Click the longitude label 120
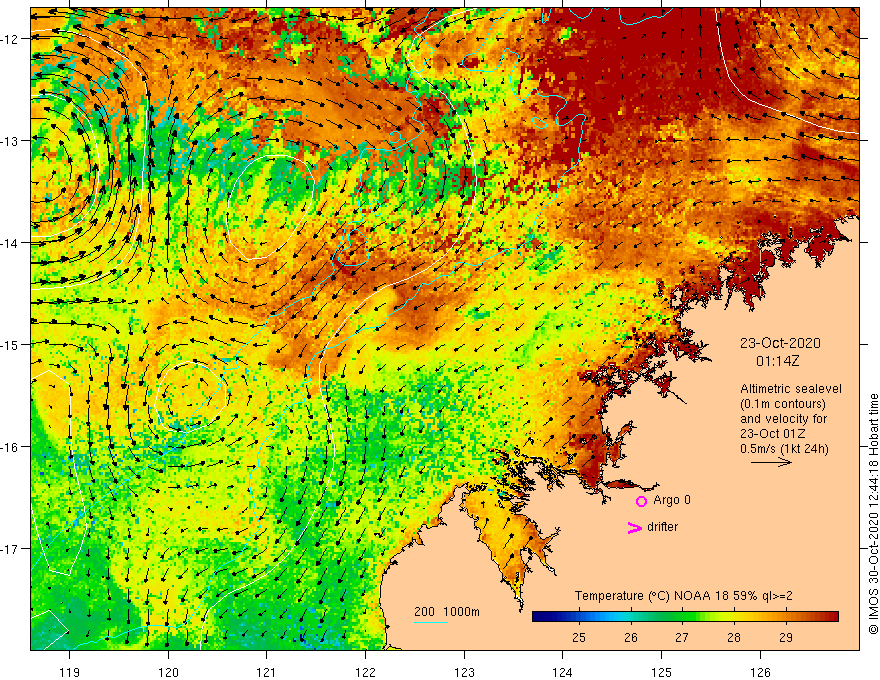The image size is (880, 680). (168, 672)
